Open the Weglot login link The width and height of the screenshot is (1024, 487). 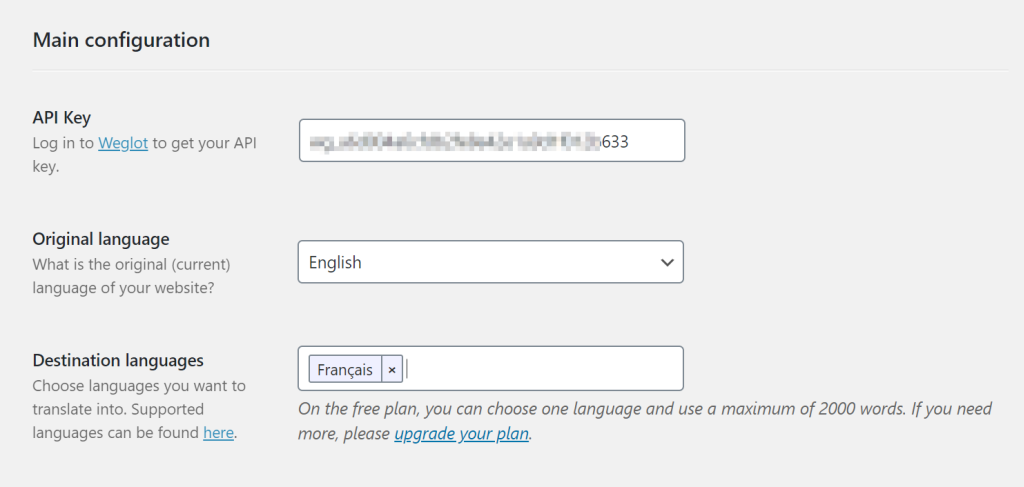pyautogui.click(x=123, y=143)
